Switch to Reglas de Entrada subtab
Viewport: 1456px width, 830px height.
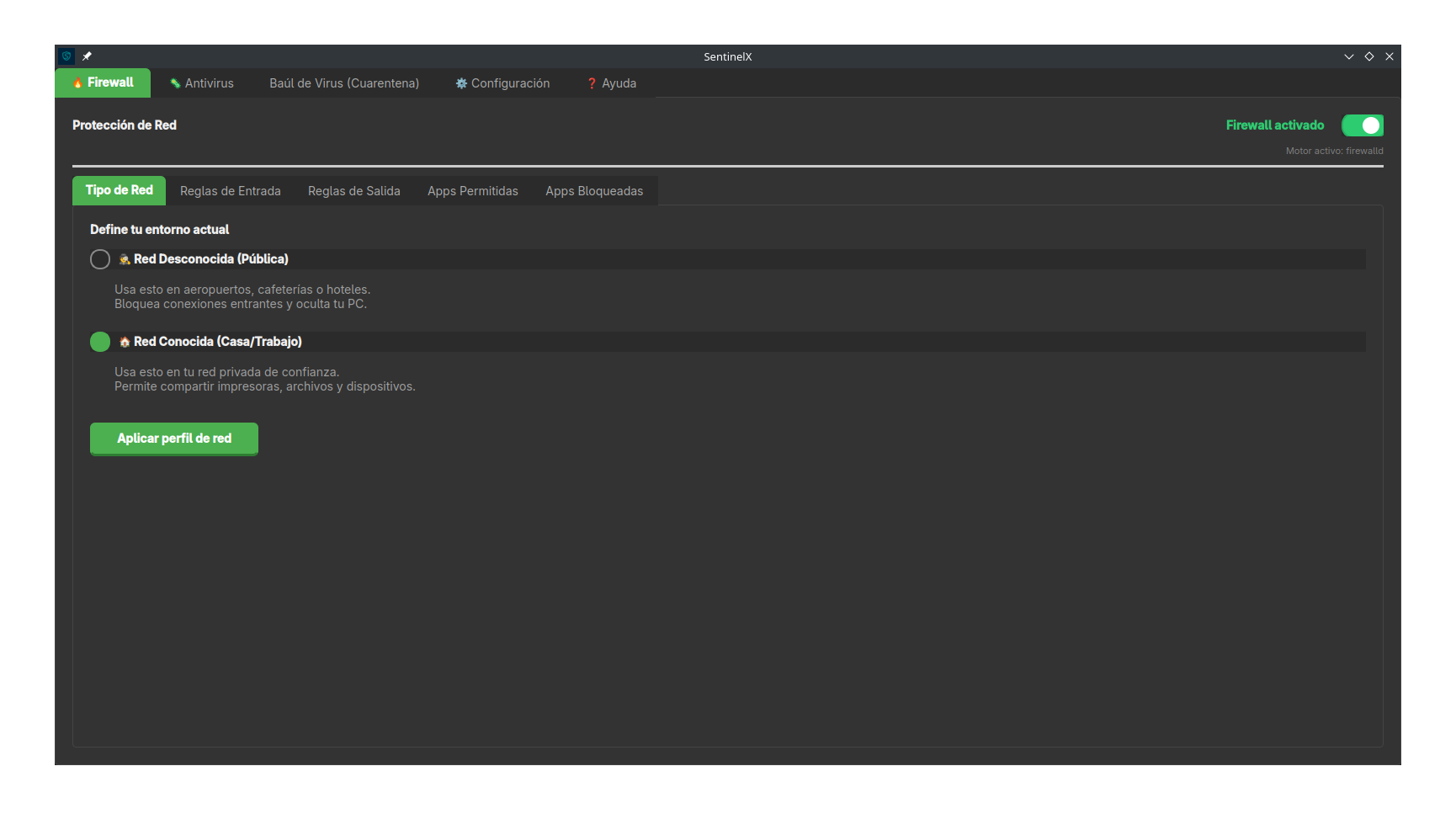(231, 191)
